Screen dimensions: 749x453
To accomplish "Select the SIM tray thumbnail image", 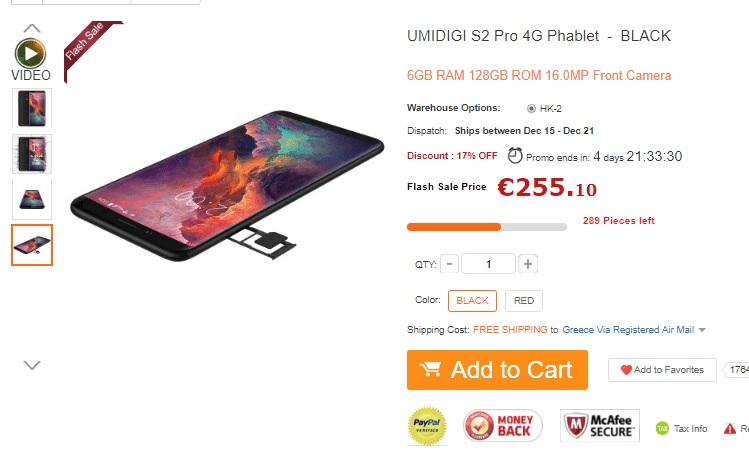I will (x=32, y=245).
